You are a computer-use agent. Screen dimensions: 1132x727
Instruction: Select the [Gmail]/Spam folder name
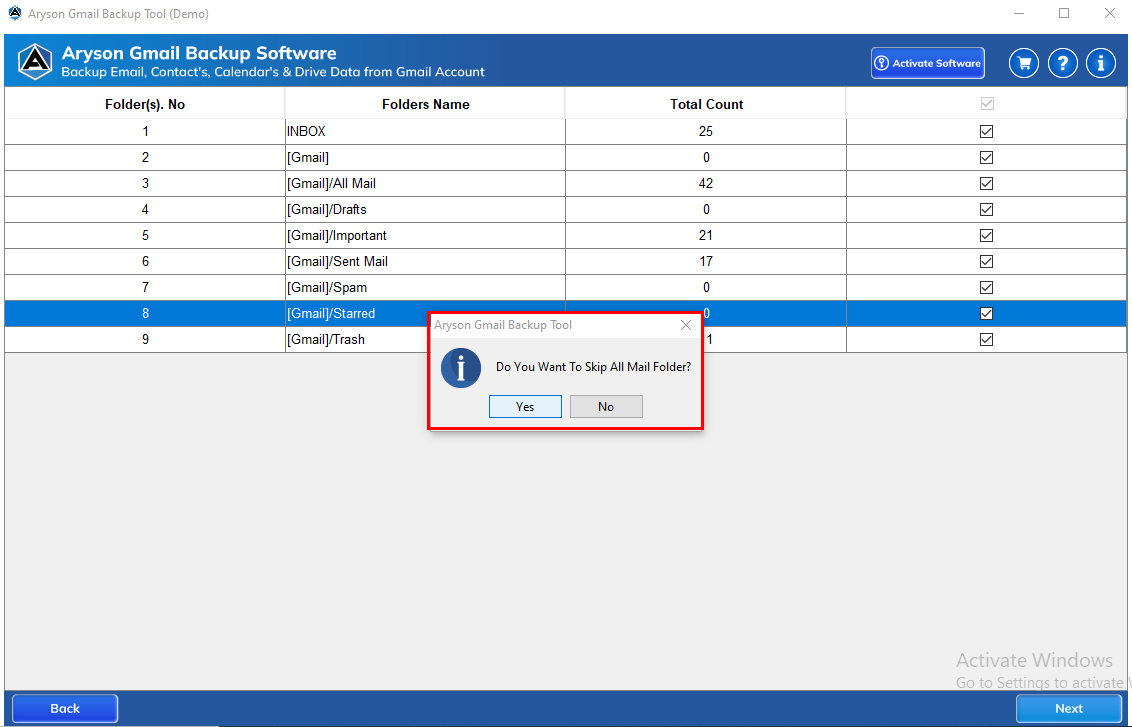tap(326, 287)
